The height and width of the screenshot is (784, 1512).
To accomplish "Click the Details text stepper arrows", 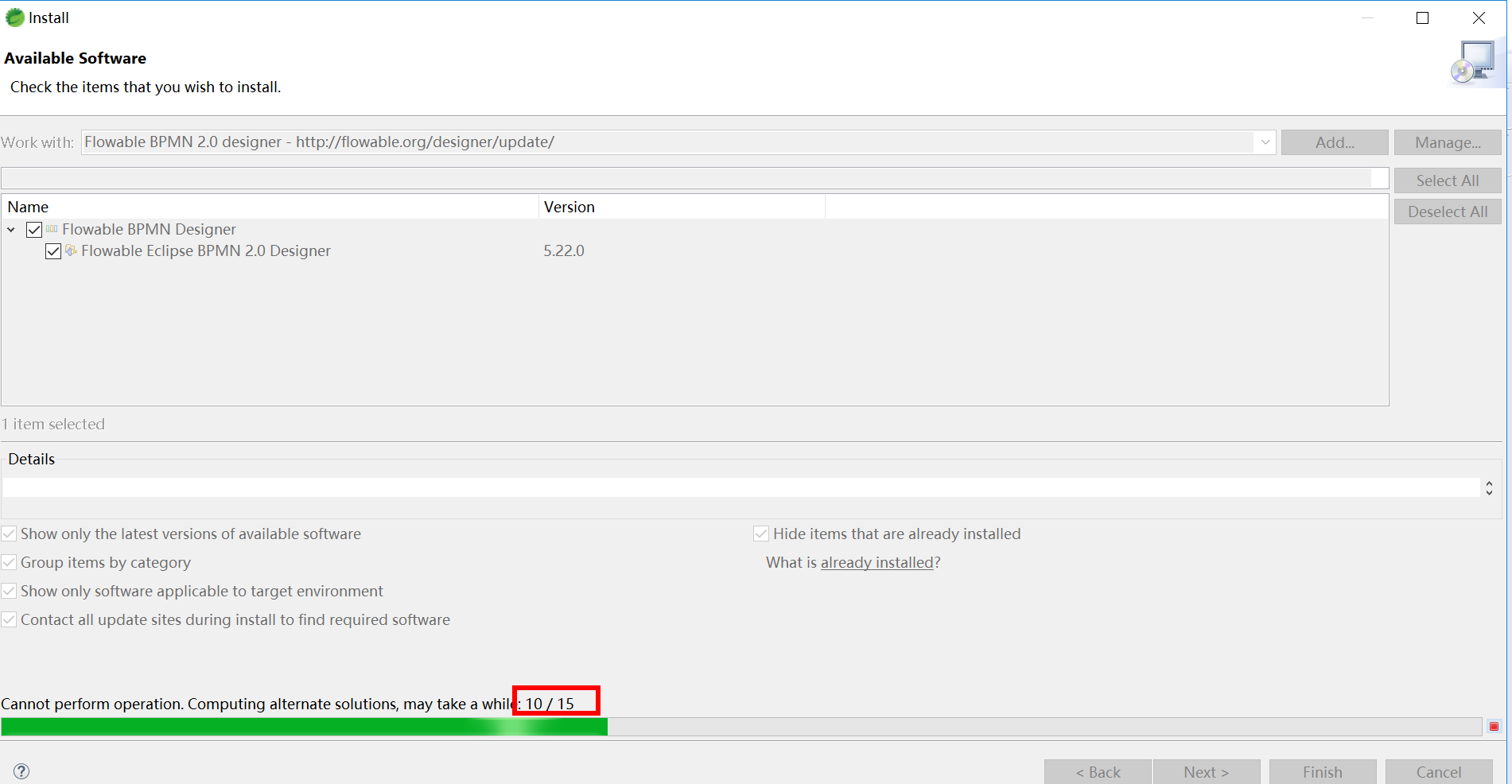I will coord(1489,487).
